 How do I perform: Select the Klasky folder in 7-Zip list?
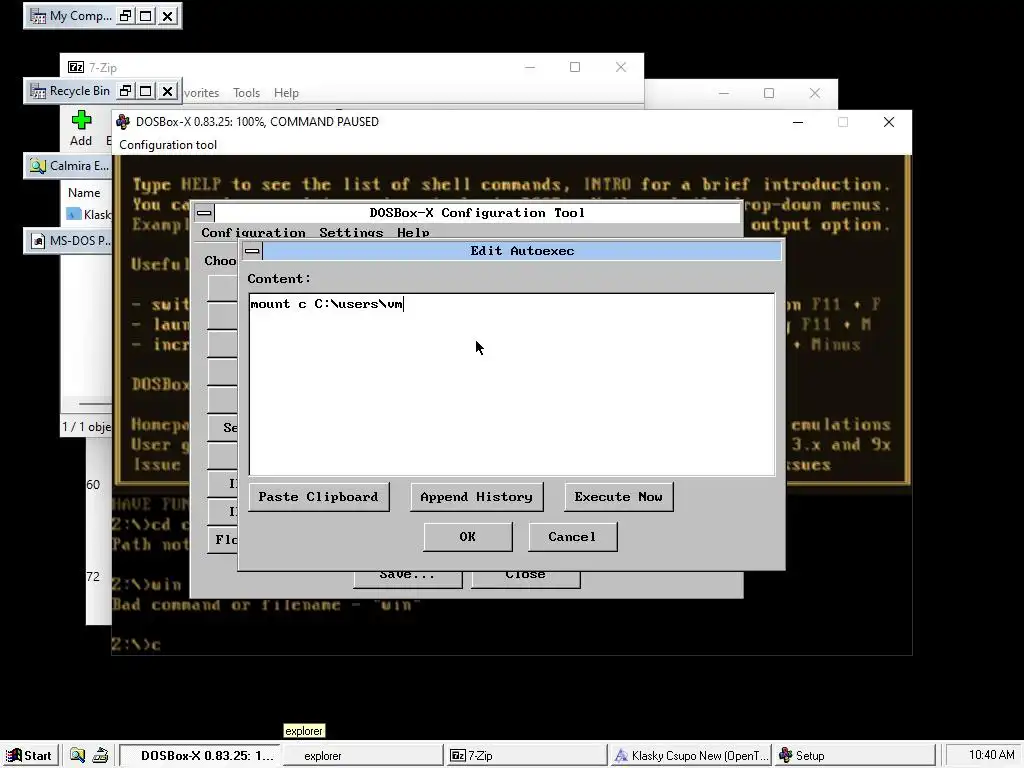(x=90, y=215)
